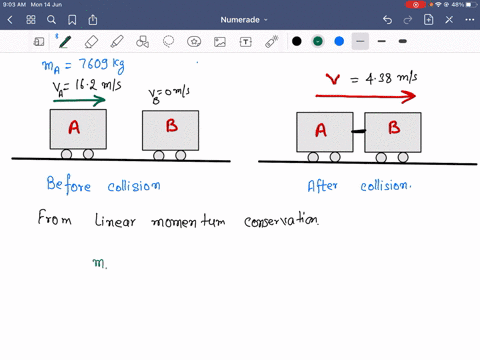Redo the last undone stroke

[408, 20]
